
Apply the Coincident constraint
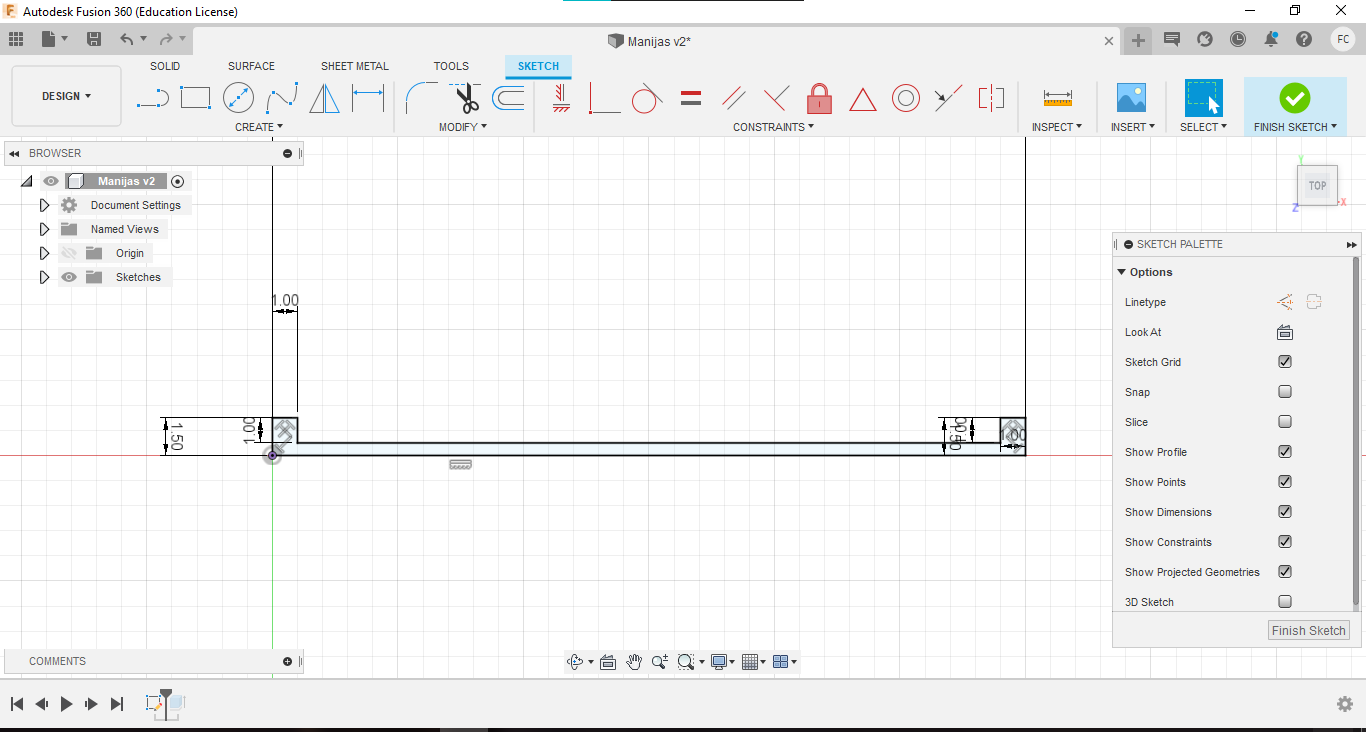click(x=604, y=98)
